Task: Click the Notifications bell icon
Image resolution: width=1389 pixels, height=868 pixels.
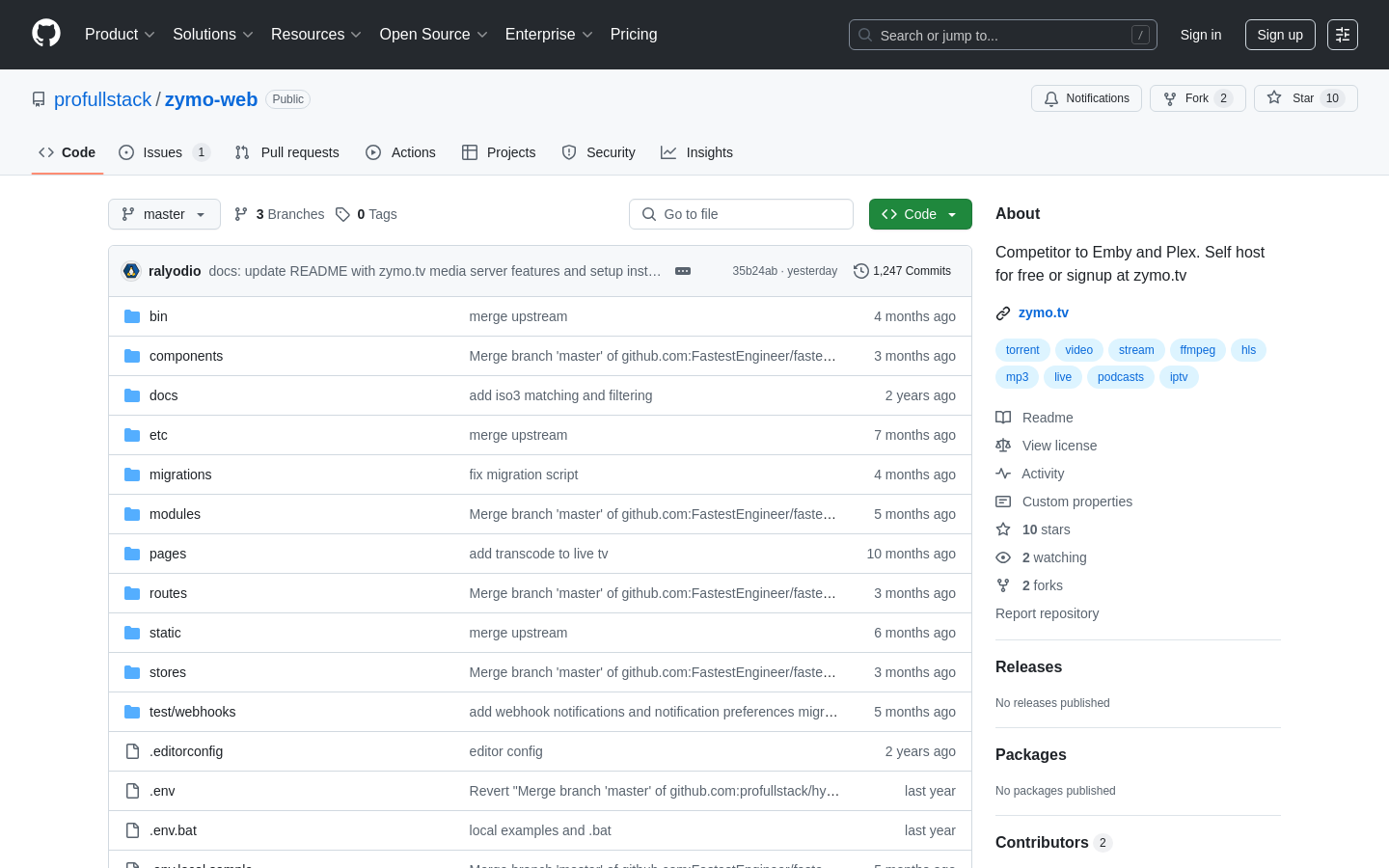Action: pyautogui.click(x=1051, y=98)
